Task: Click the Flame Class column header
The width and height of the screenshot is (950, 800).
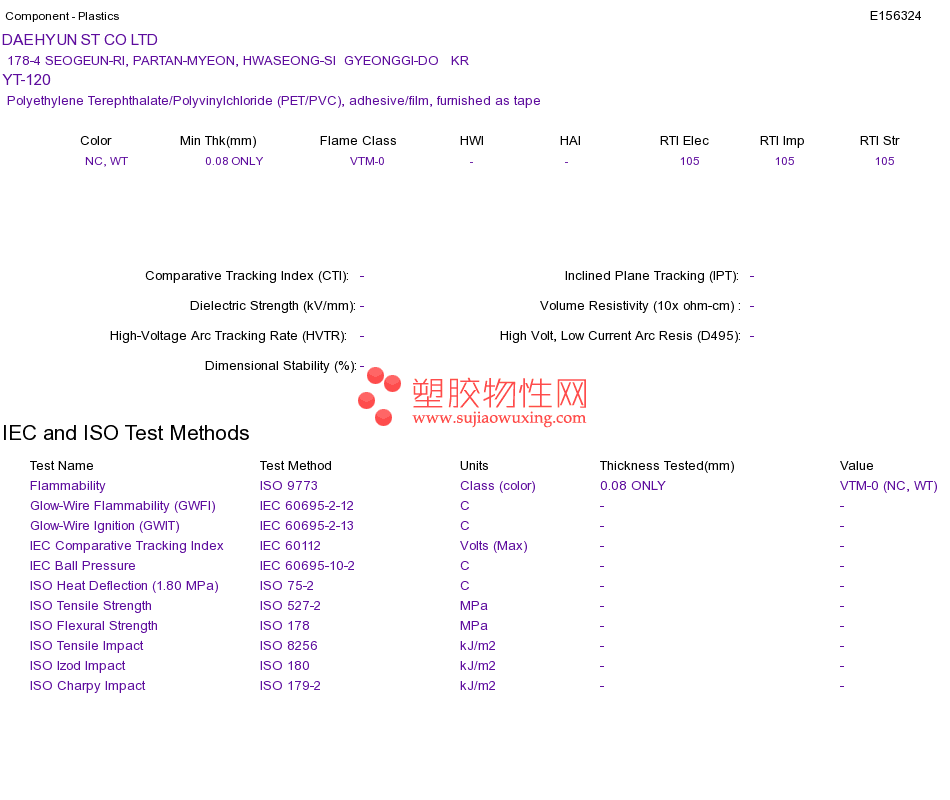Action: (x=358, y=141)
